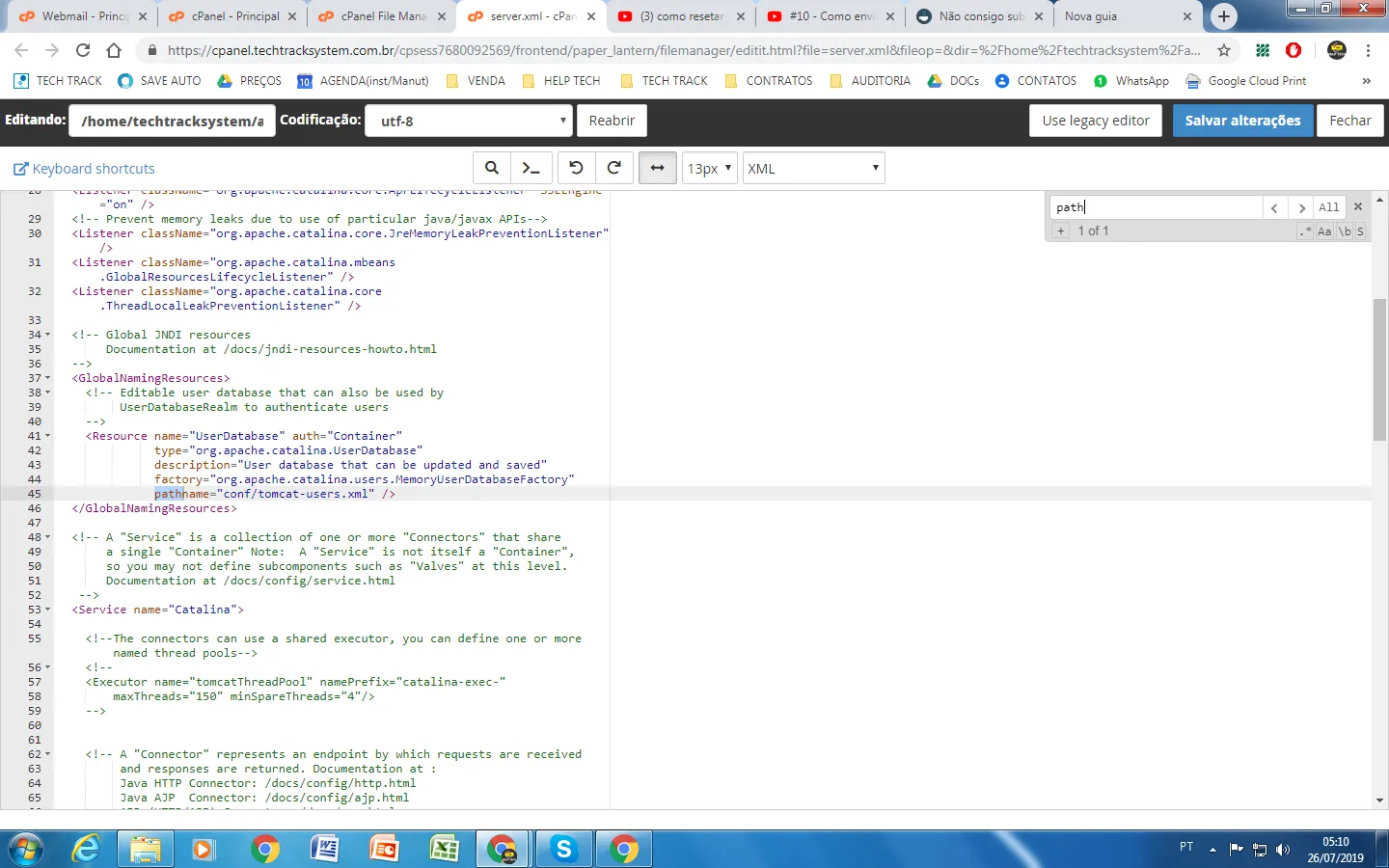Switch to the cPanel File Manager tab
This screenshot has height=868, width=1389.
[383, 16]
